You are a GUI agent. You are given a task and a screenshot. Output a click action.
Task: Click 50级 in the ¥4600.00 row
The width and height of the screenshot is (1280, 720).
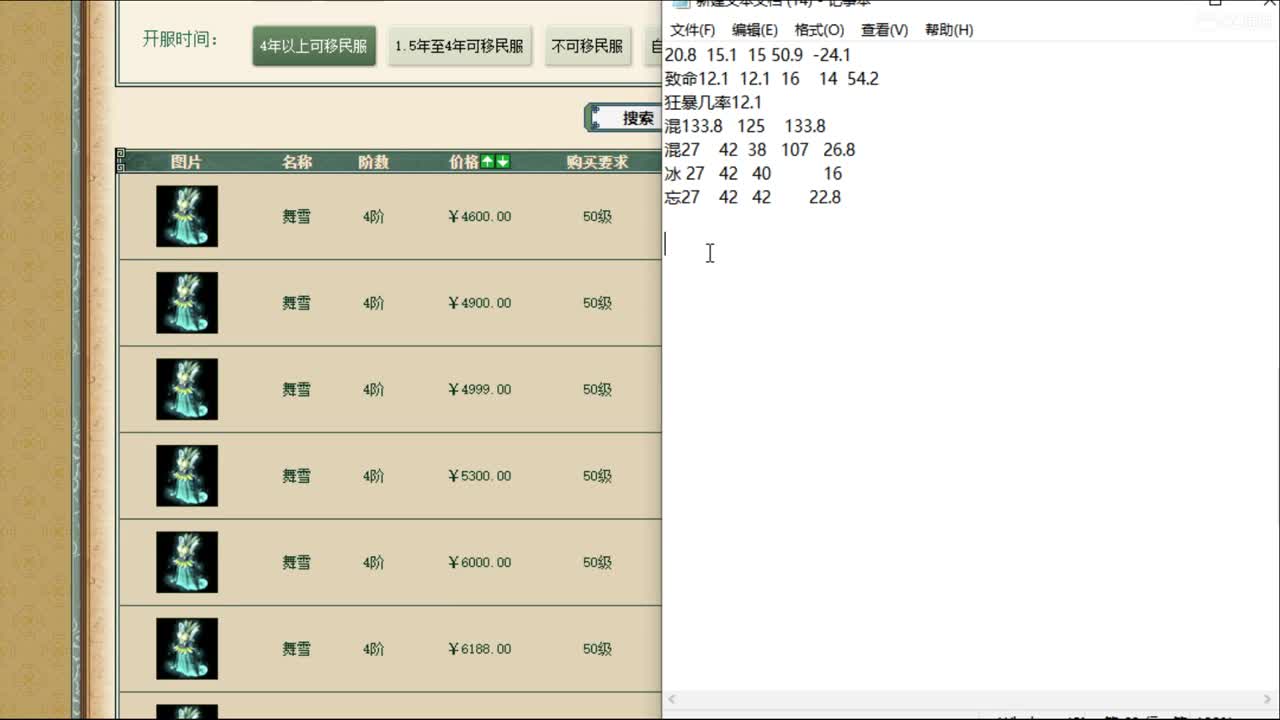click(597, 216)
